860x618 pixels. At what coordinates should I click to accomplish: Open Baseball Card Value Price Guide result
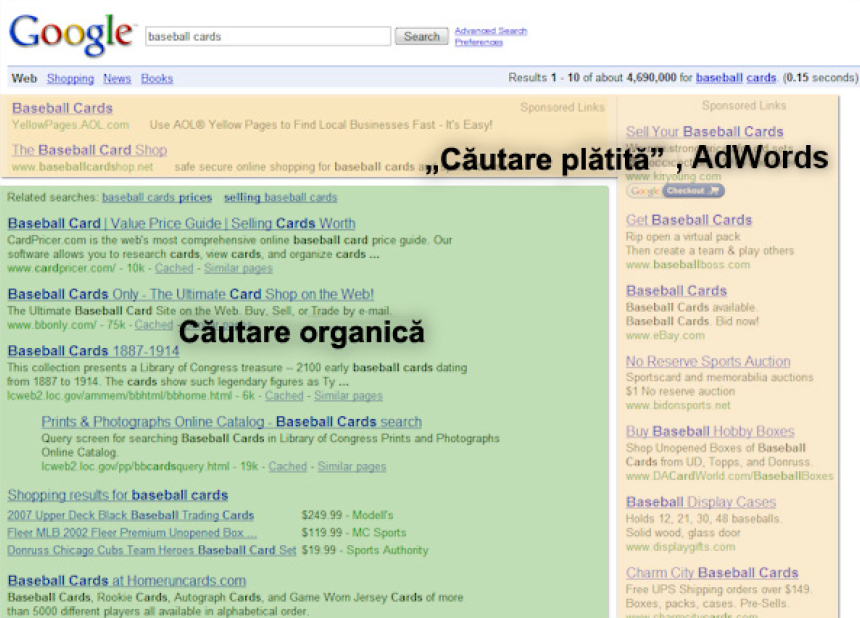click(x=182, y=223)
